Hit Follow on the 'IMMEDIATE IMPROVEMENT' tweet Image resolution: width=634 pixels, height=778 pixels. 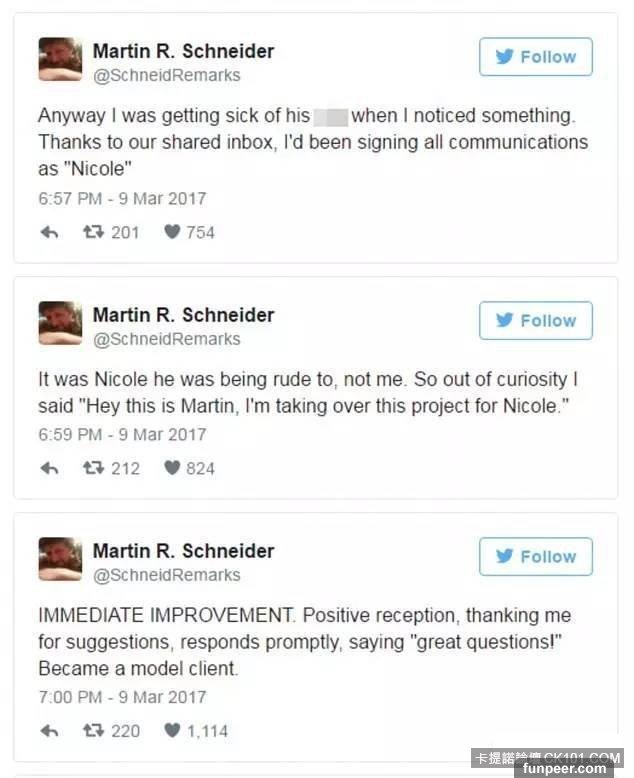pos(536,556)
